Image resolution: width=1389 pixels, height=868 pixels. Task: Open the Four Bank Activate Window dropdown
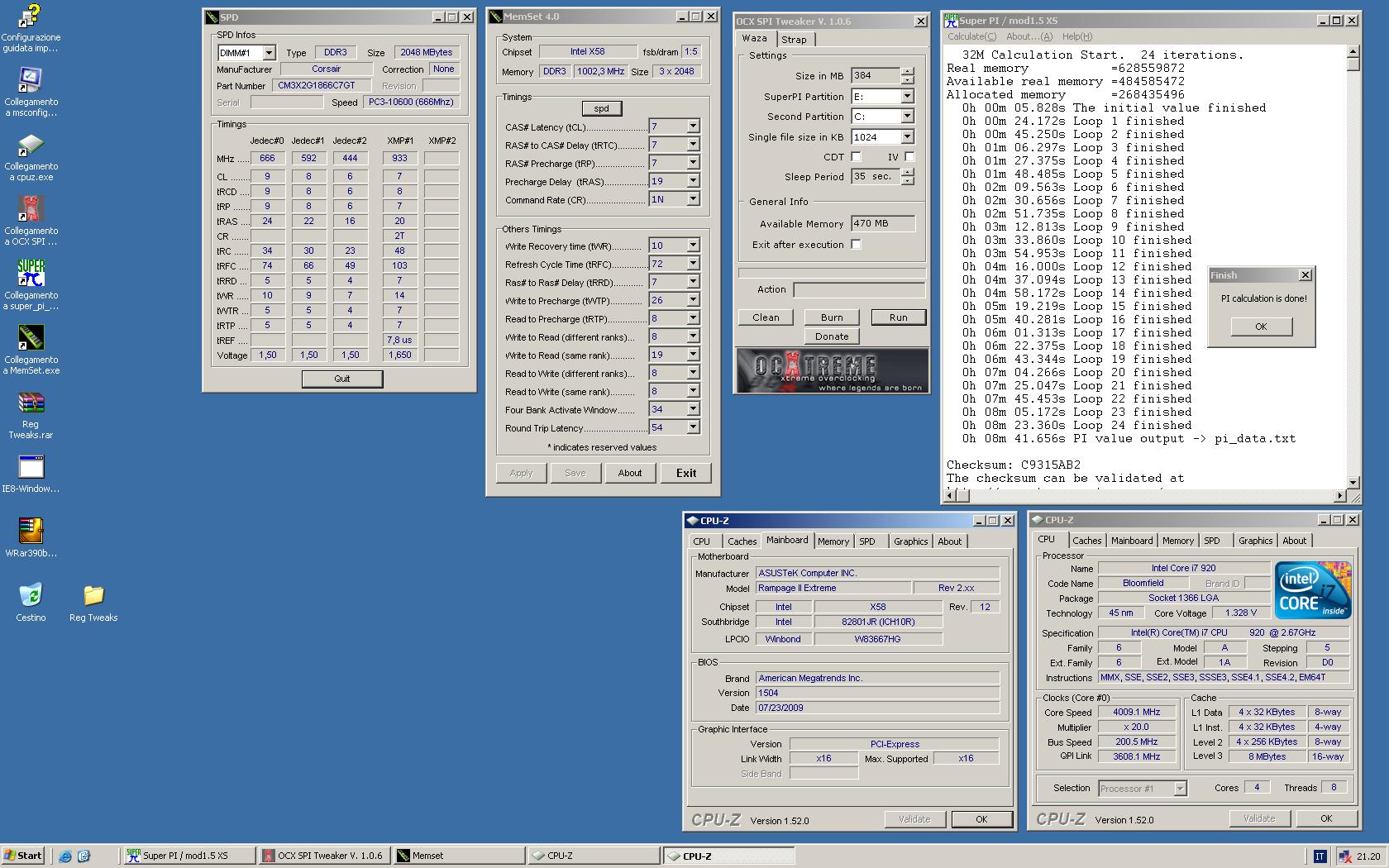693,409
